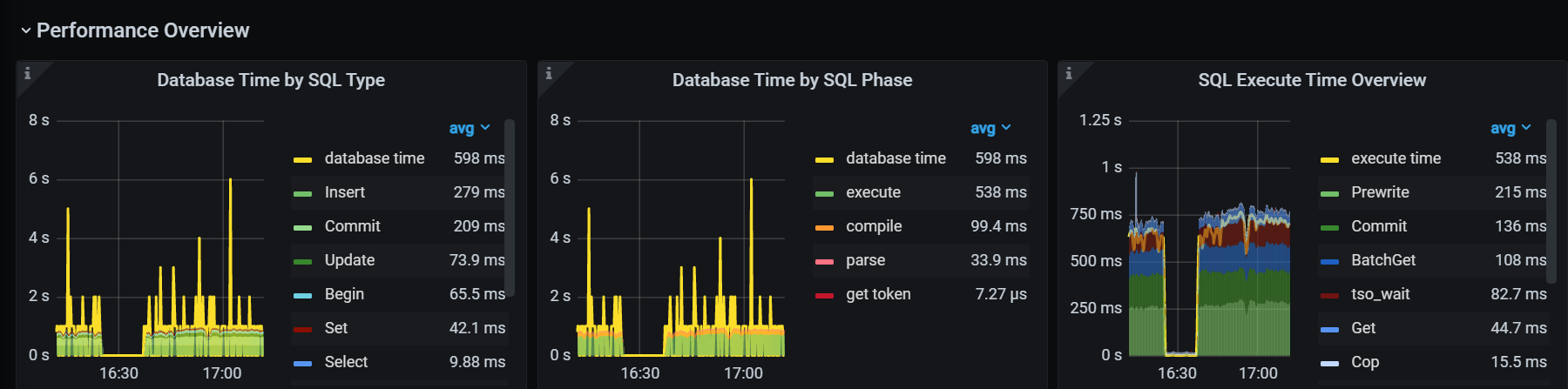The width and height of the screenshot is (1568, 389).
Task: Toggle the Prewrite series in execute legend
Action: 1380,192
